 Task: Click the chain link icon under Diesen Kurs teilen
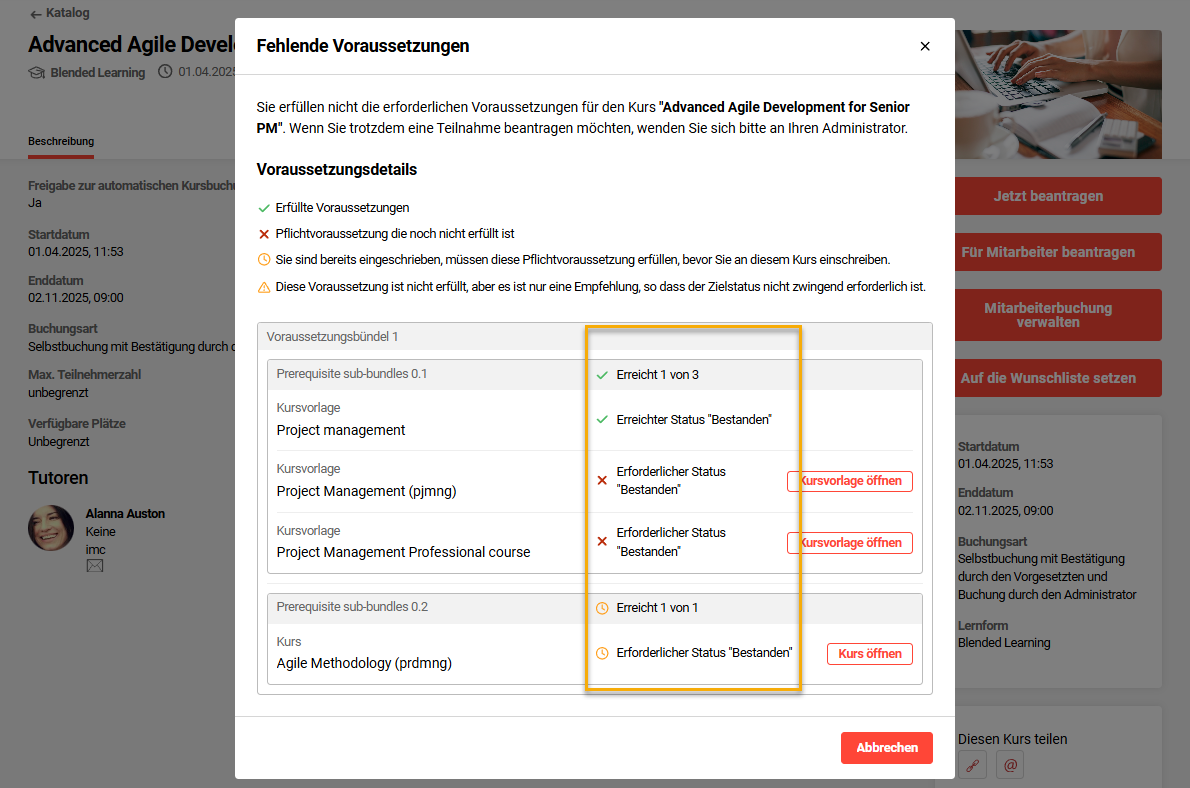971,764
